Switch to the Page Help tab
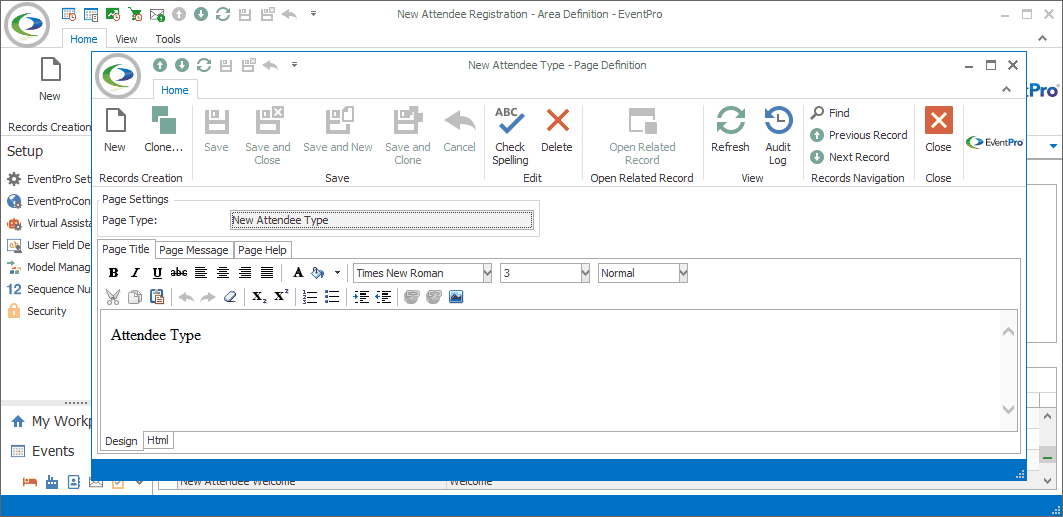This screenshot has height=517, width=1063. (x=263, y=250)
